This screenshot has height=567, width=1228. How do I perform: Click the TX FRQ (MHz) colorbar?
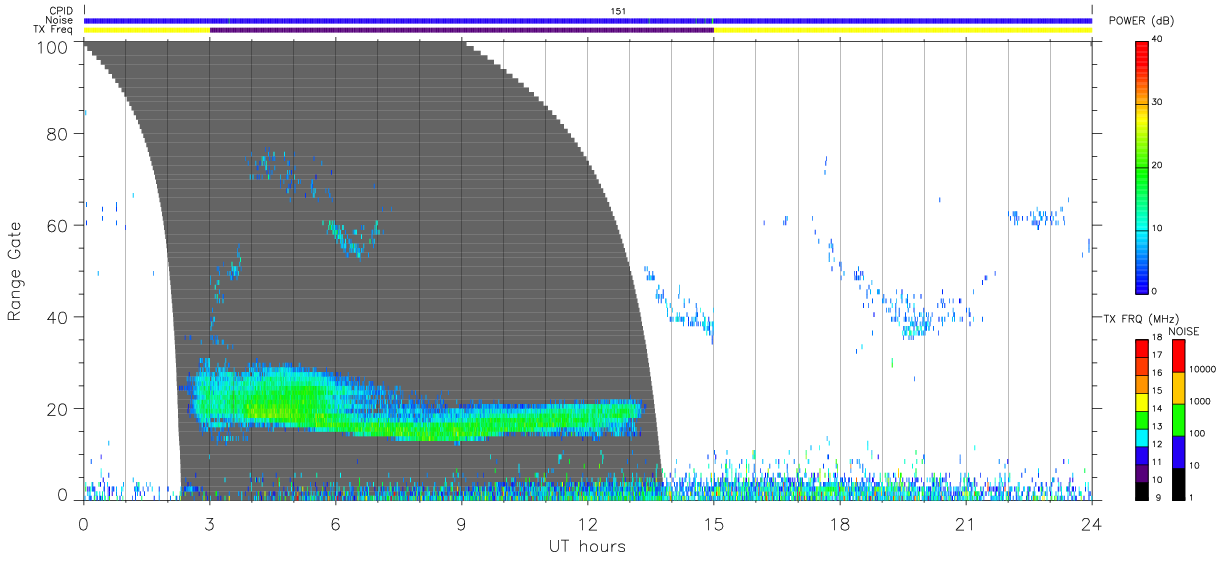tap(1141, 419)
